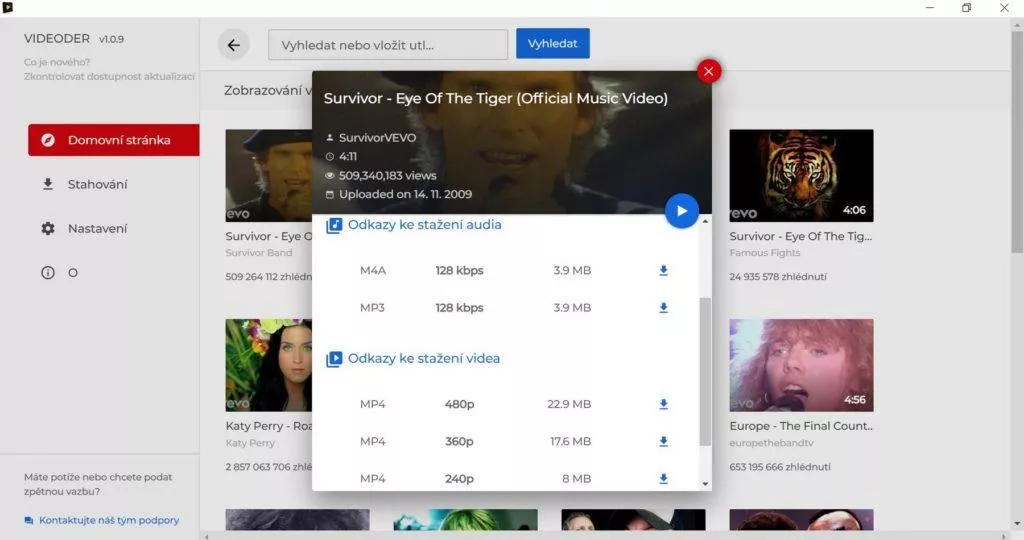
Task: Click Kontaktujte náš tým podpory link
Action: click(x=108, y=520)
